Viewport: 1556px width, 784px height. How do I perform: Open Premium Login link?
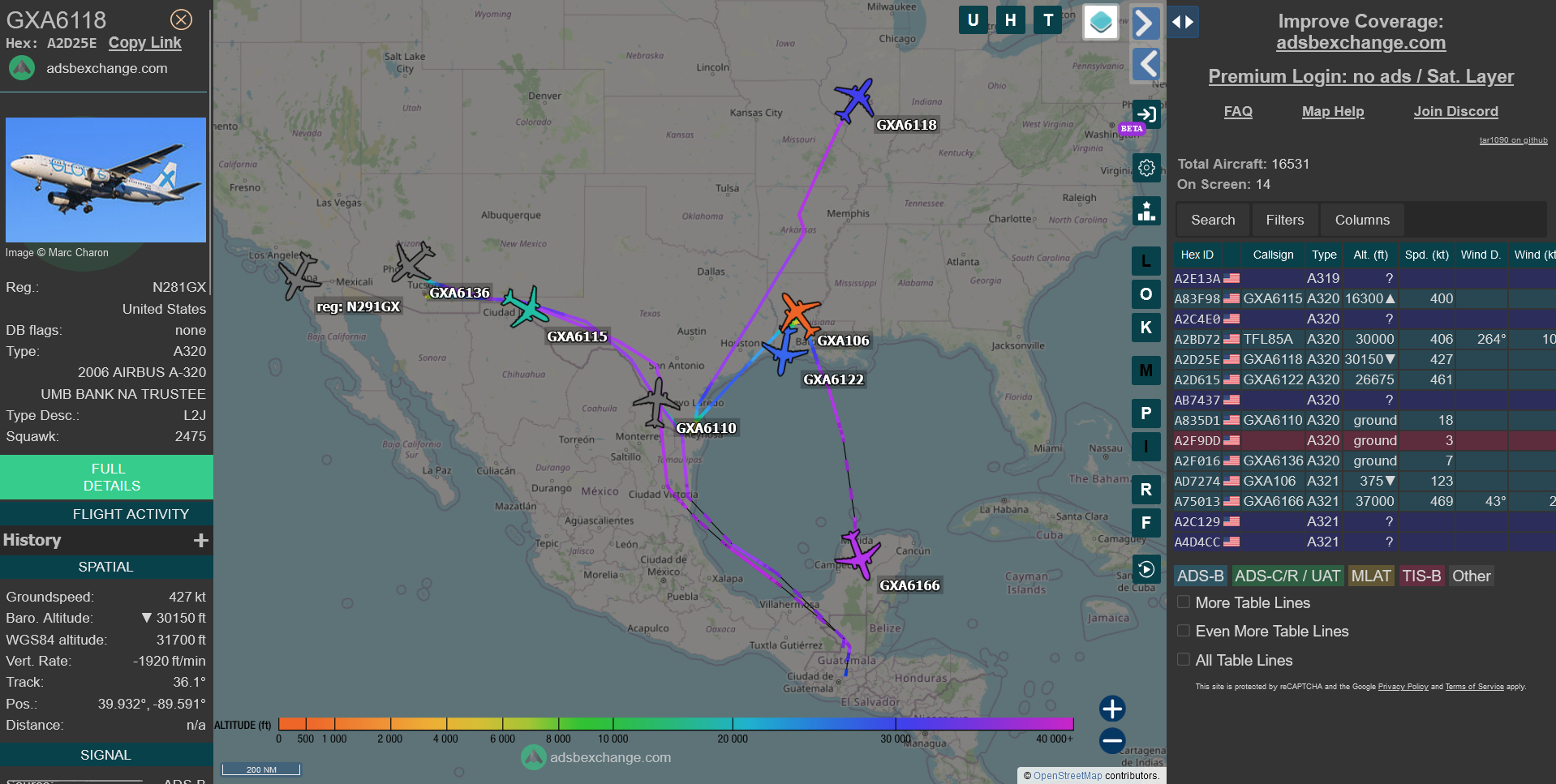(x=1360, y=76)
